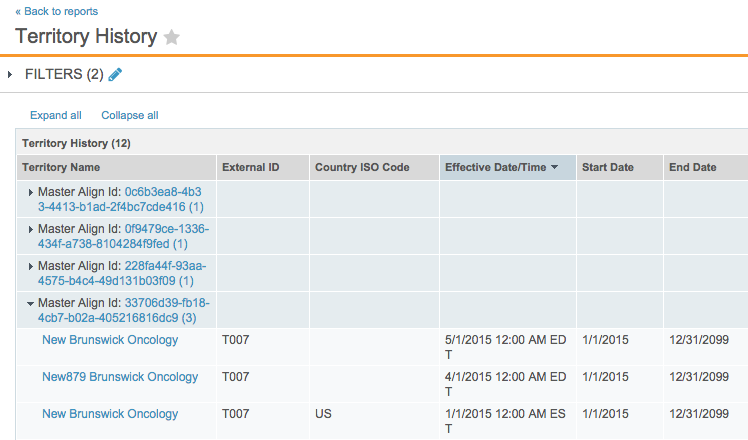The width and height of the screenshot is (748, 440).
Task: Click the Collapse all link
Action: point(129,115)
